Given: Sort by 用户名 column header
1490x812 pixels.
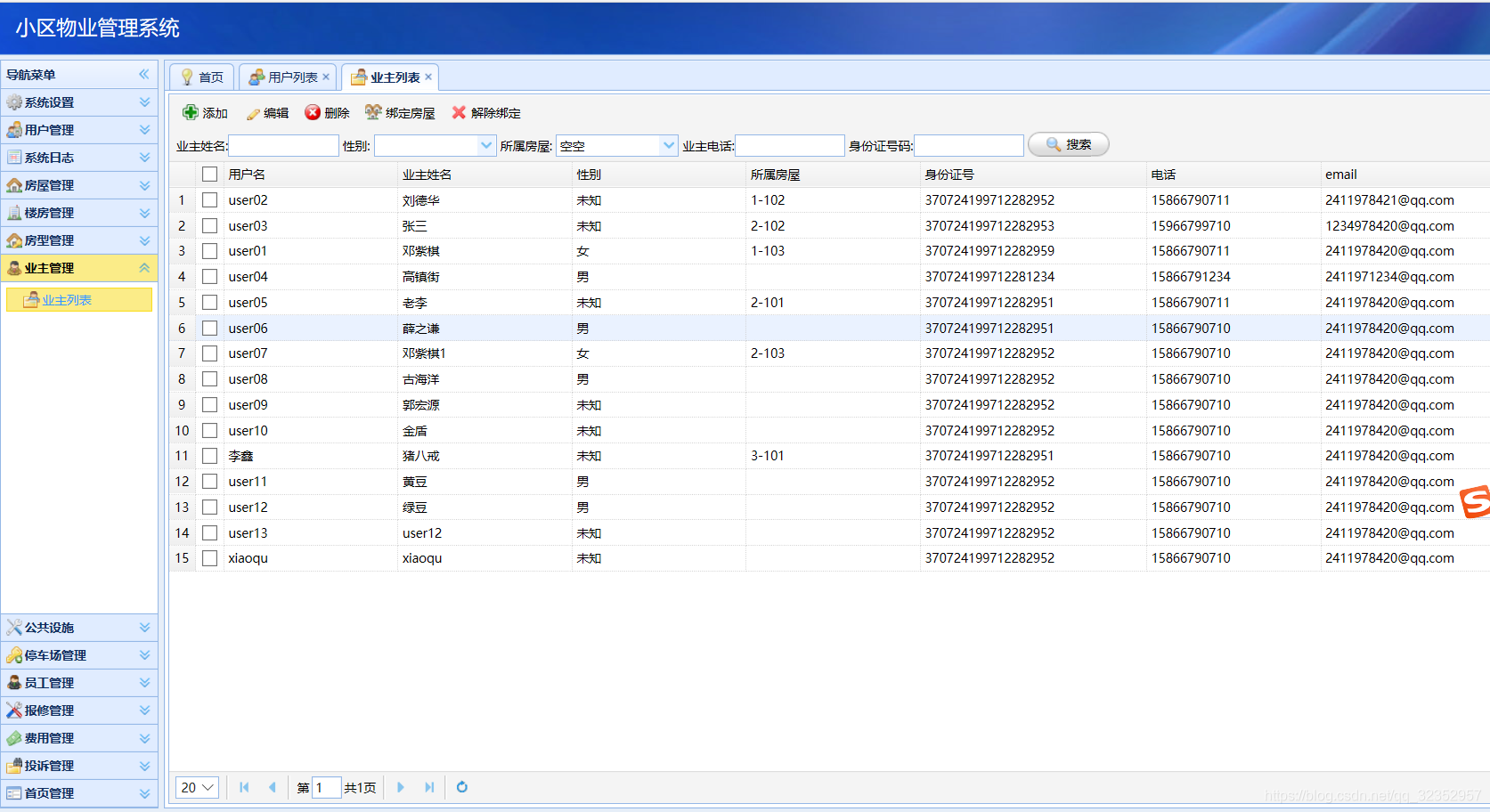Looking at the screenshot, I should point(309,175).
